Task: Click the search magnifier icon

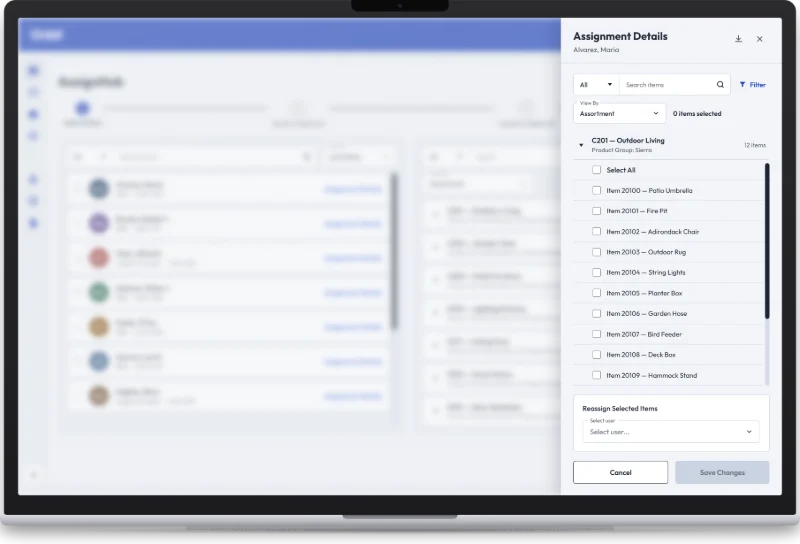Action: tap(720, 85)
